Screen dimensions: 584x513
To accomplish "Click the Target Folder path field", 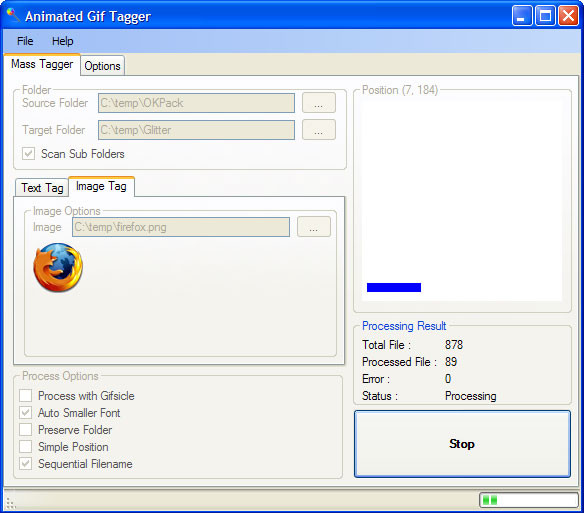I will pos(196,130).
